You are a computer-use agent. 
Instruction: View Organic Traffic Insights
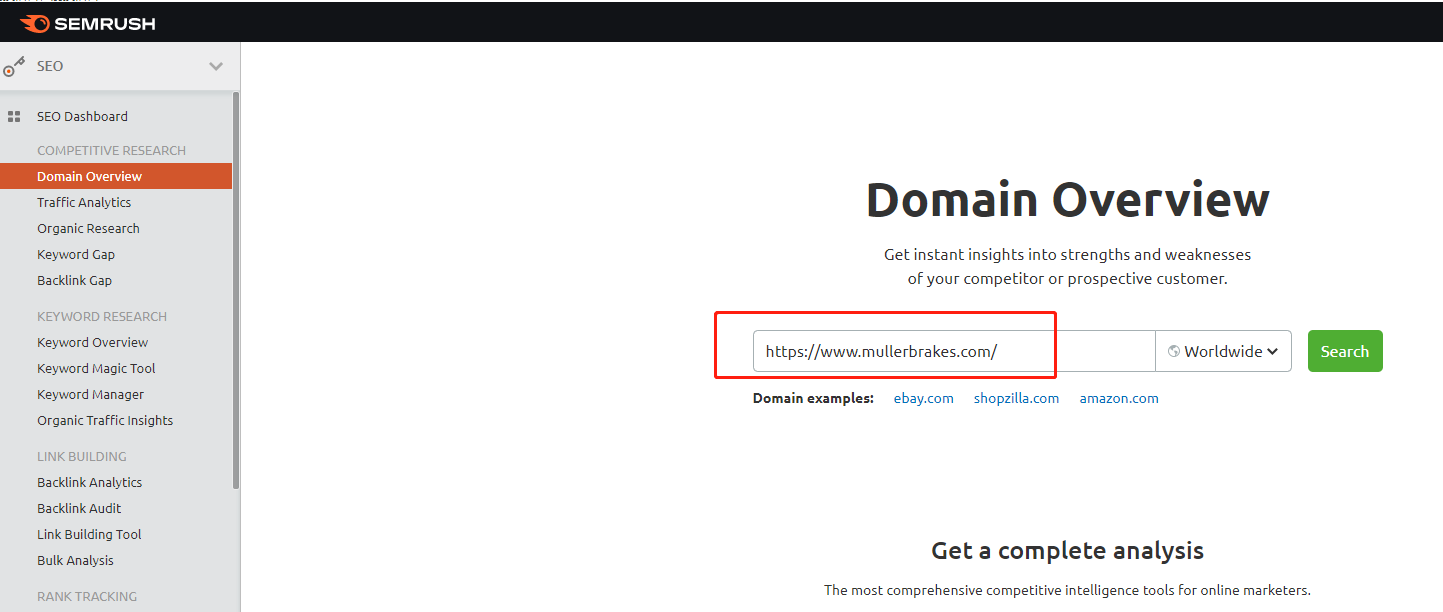[x=105, y=420]
